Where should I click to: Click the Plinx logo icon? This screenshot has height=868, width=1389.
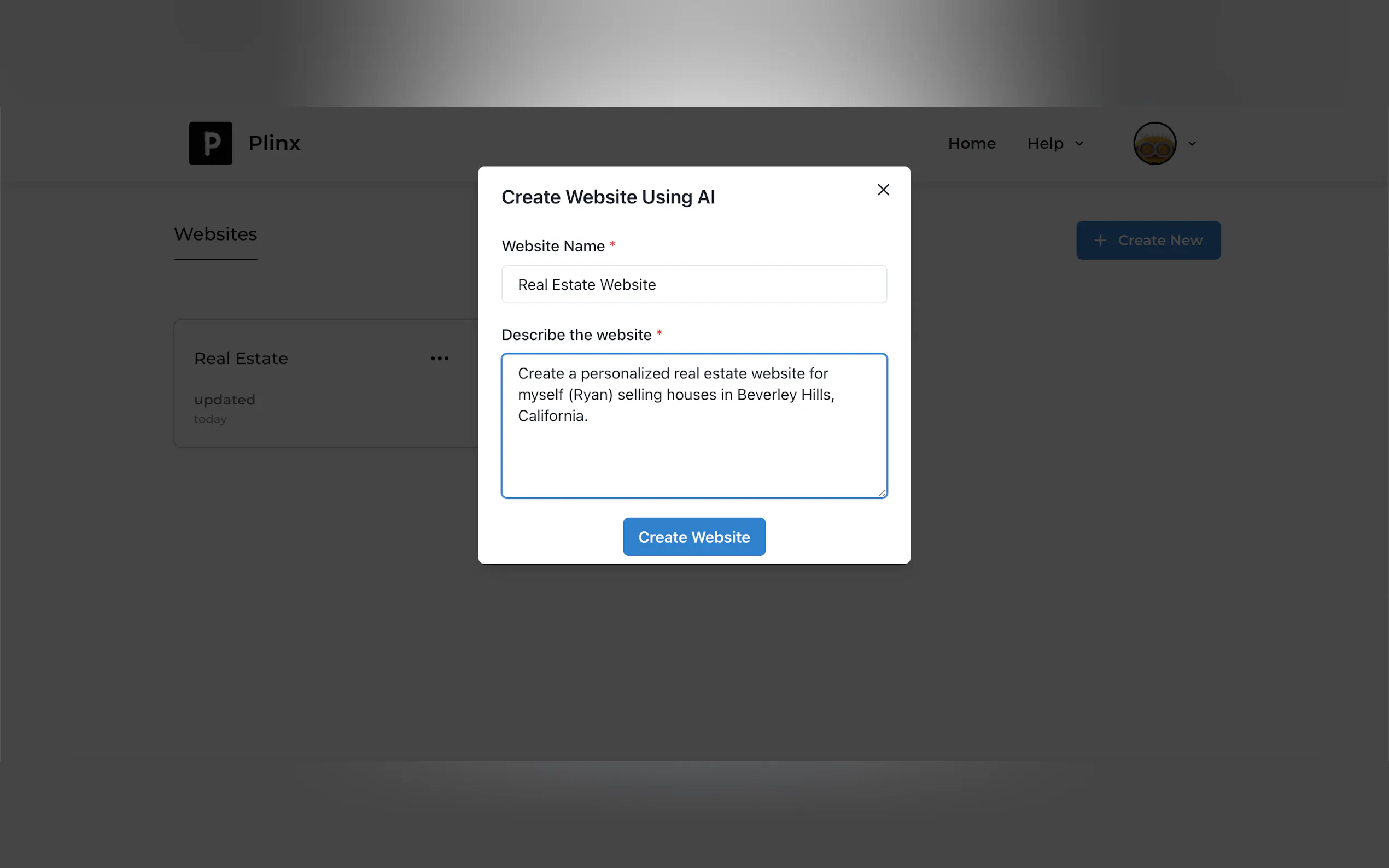coord(211,143)
